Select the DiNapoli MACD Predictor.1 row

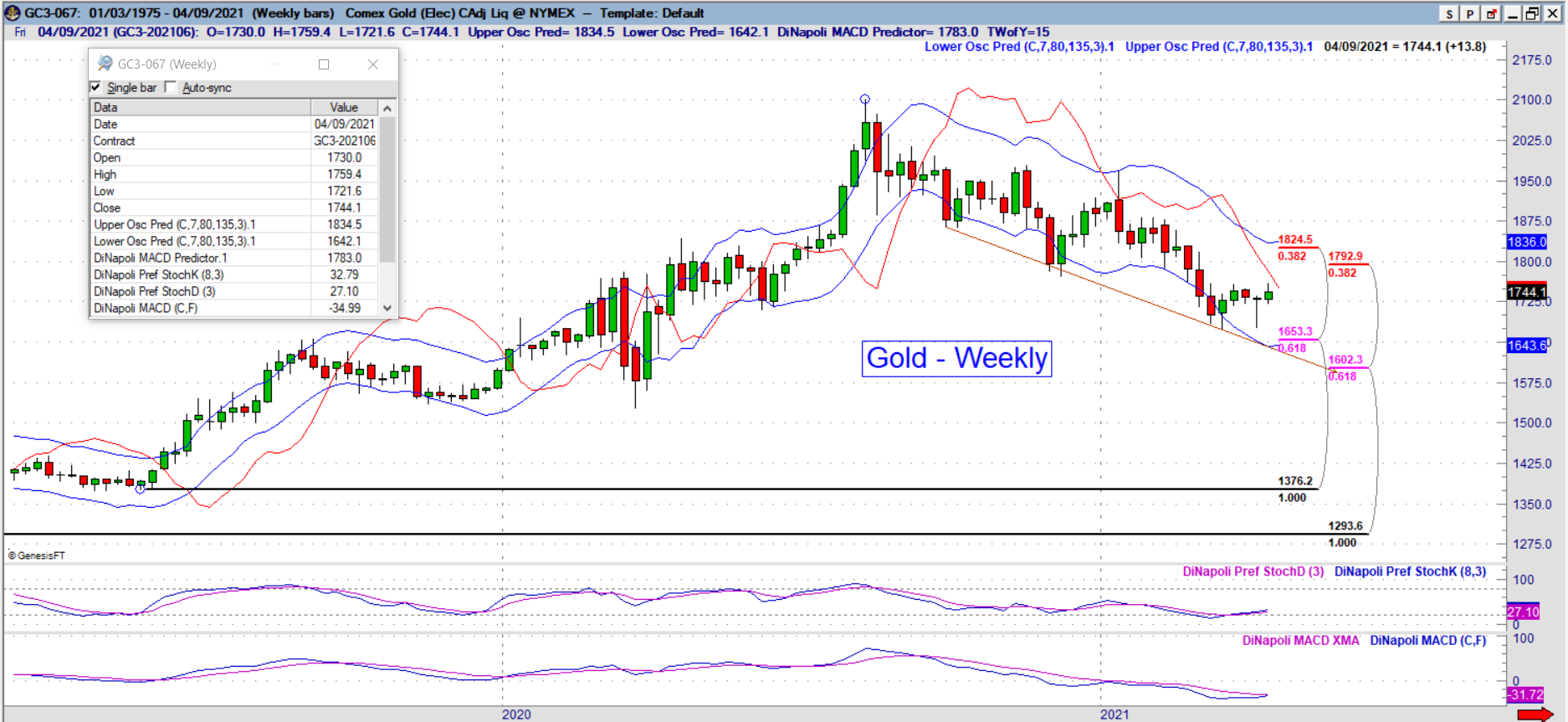[x=233, y=258]
